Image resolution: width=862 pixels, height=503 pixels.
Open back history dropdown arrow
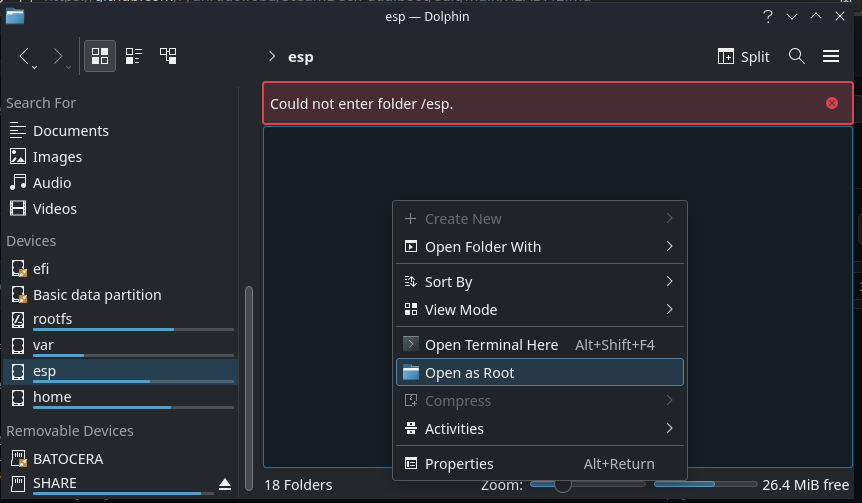point(34,67)
